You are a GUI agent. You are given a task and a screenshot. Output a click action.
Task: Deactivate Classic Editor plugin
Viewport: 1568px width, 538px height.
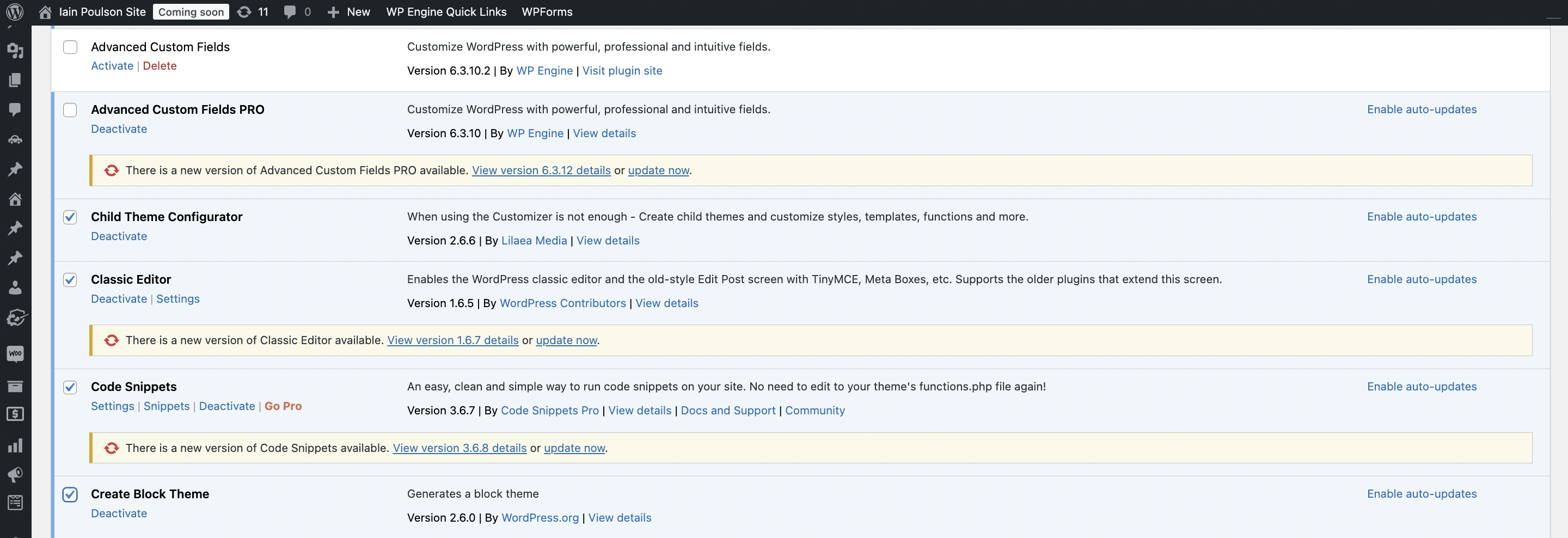point(119,299)
